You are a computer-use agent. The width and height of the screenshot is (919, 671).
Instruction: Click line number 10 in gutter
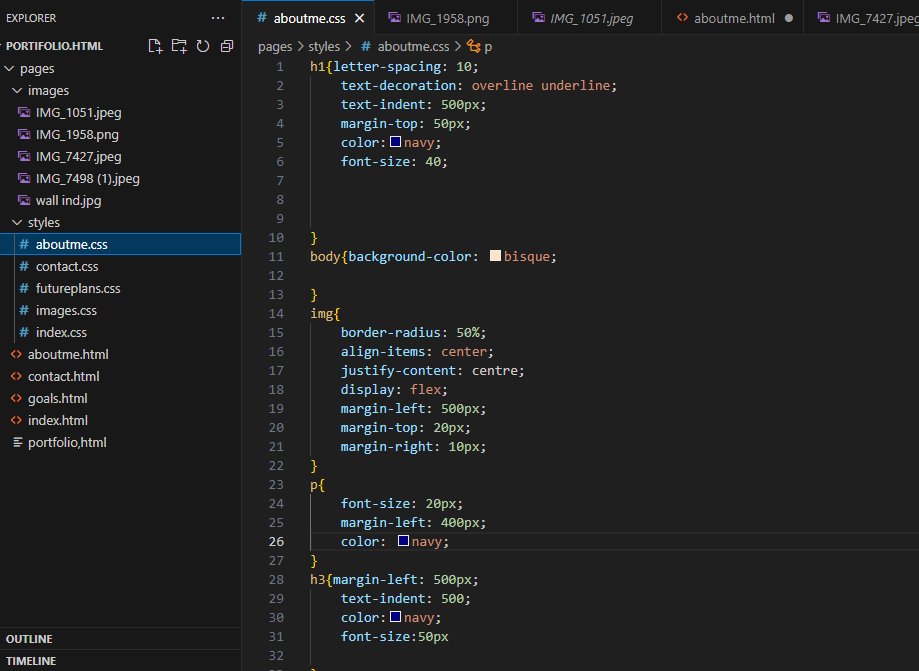click(276, 237)
